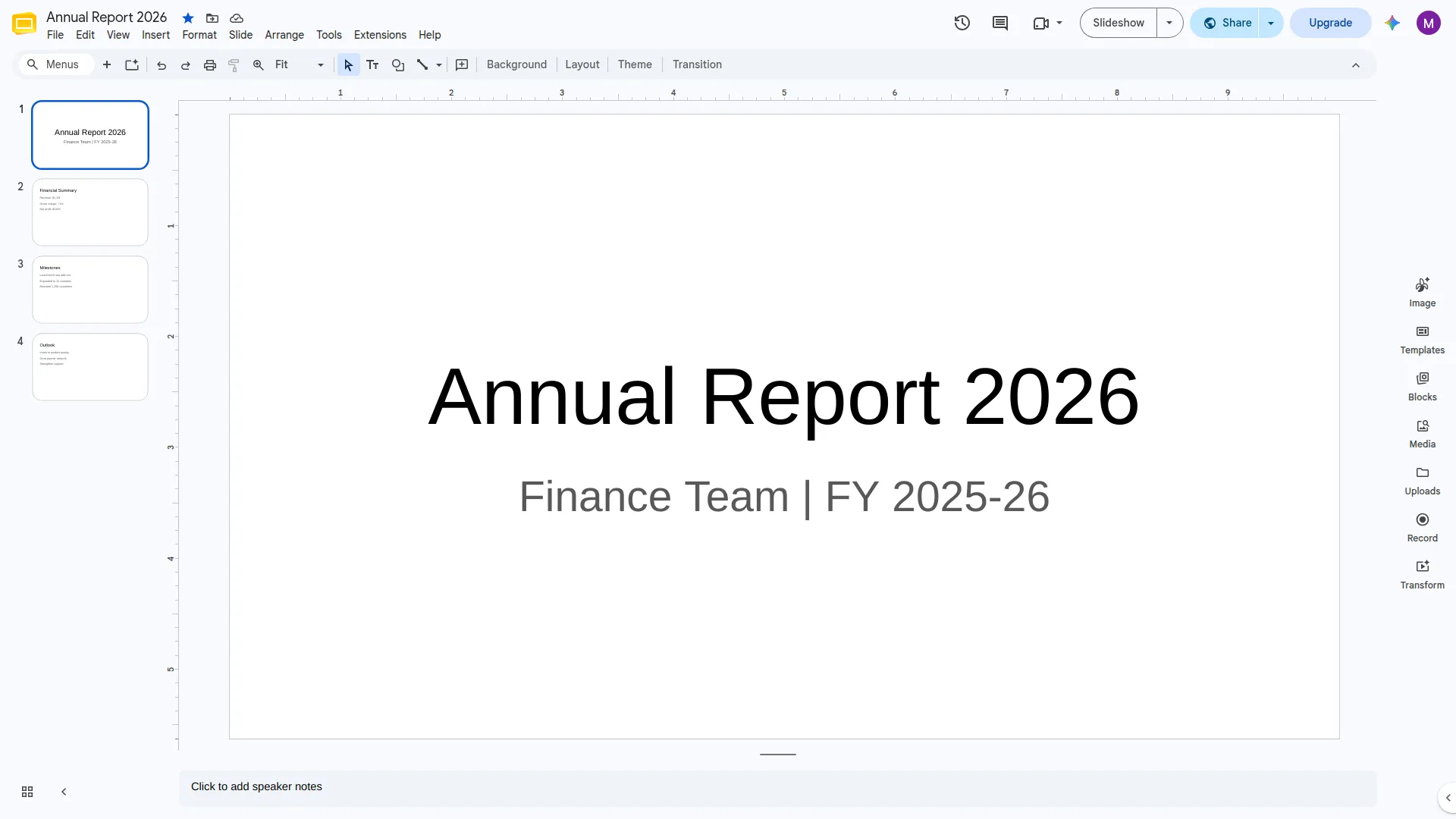The image size is (1456, 819).
Task: Show the side panel chevron
Action: 1448,798
